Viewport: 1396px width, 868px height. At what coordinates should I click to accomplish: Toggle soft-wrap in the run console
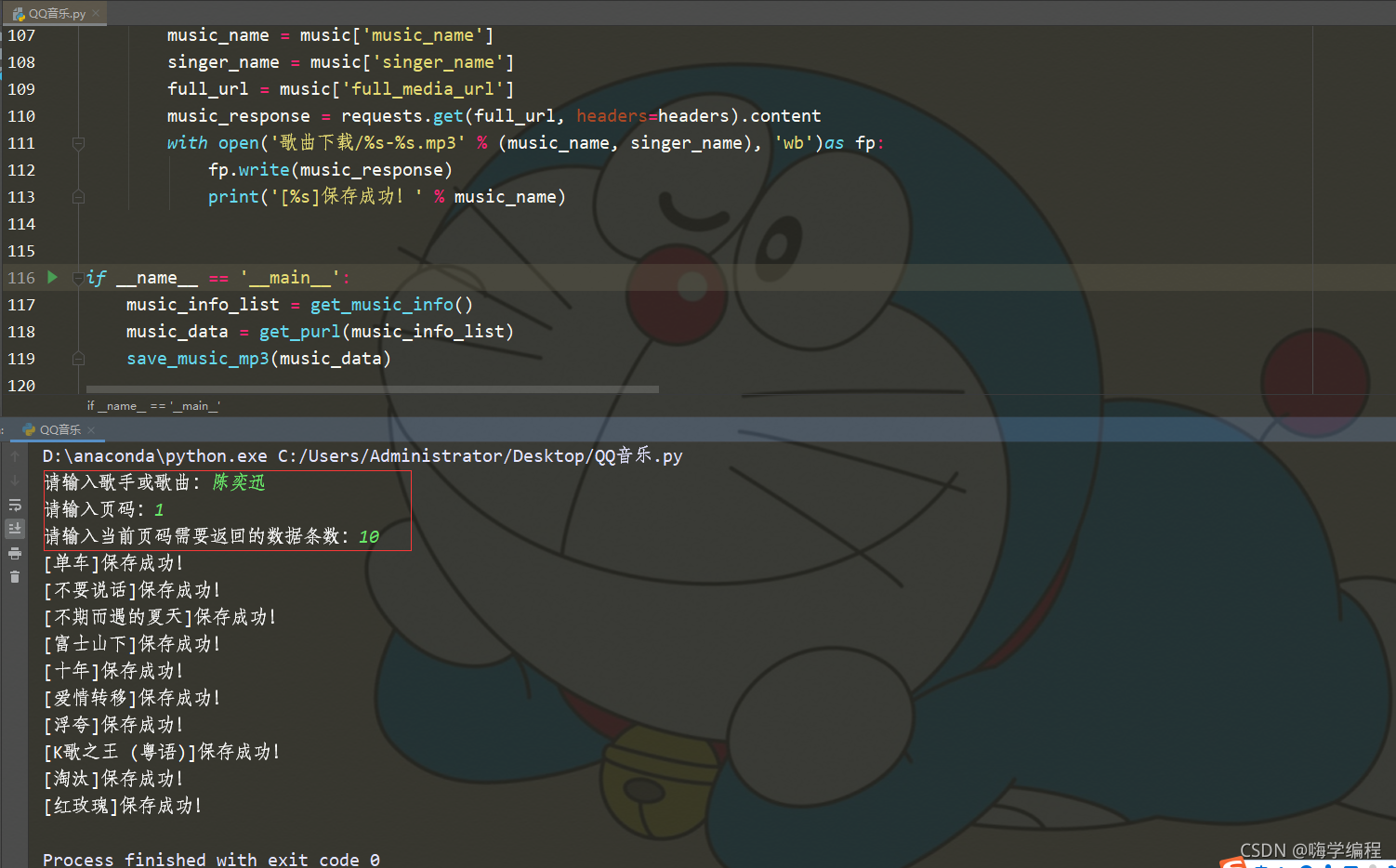[x=15, y=505]
